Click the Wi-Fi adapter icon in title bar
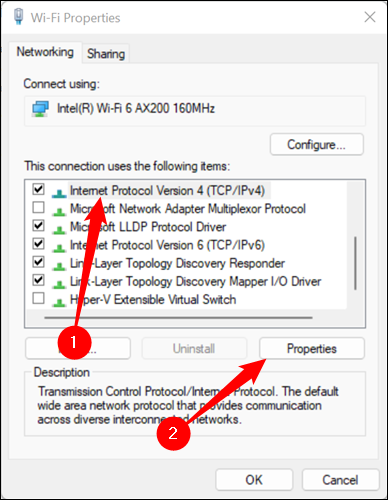Screen dimensions: 388x500 (19, 16)
